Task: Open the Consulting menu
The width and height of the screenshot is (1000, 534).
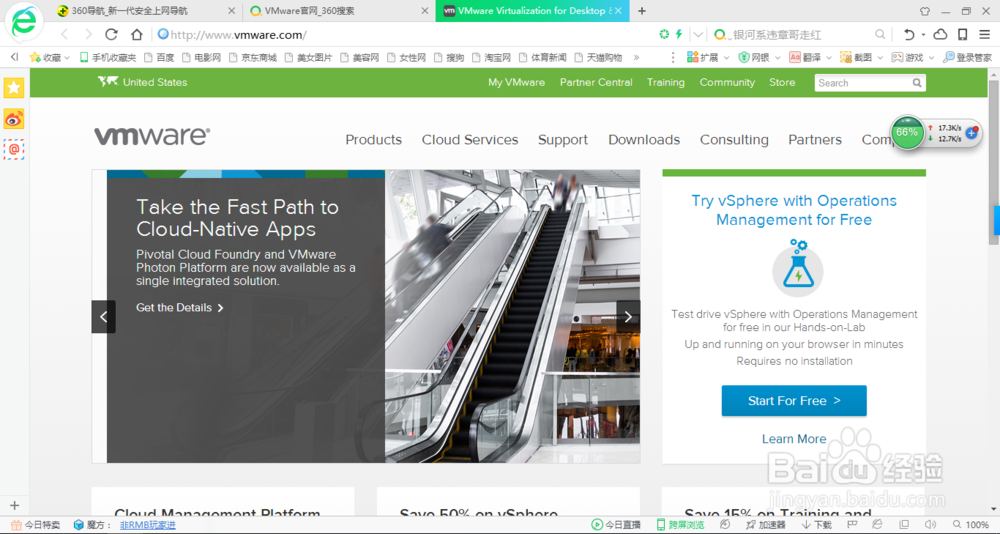Action: coord(734,140)
